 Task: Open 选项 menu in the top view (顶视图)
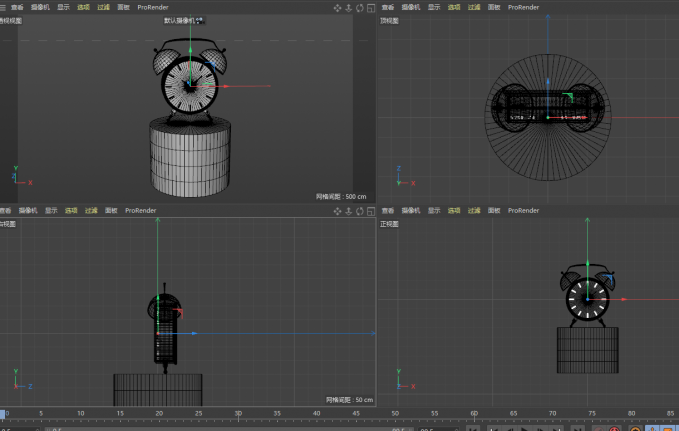click(454, 7)
